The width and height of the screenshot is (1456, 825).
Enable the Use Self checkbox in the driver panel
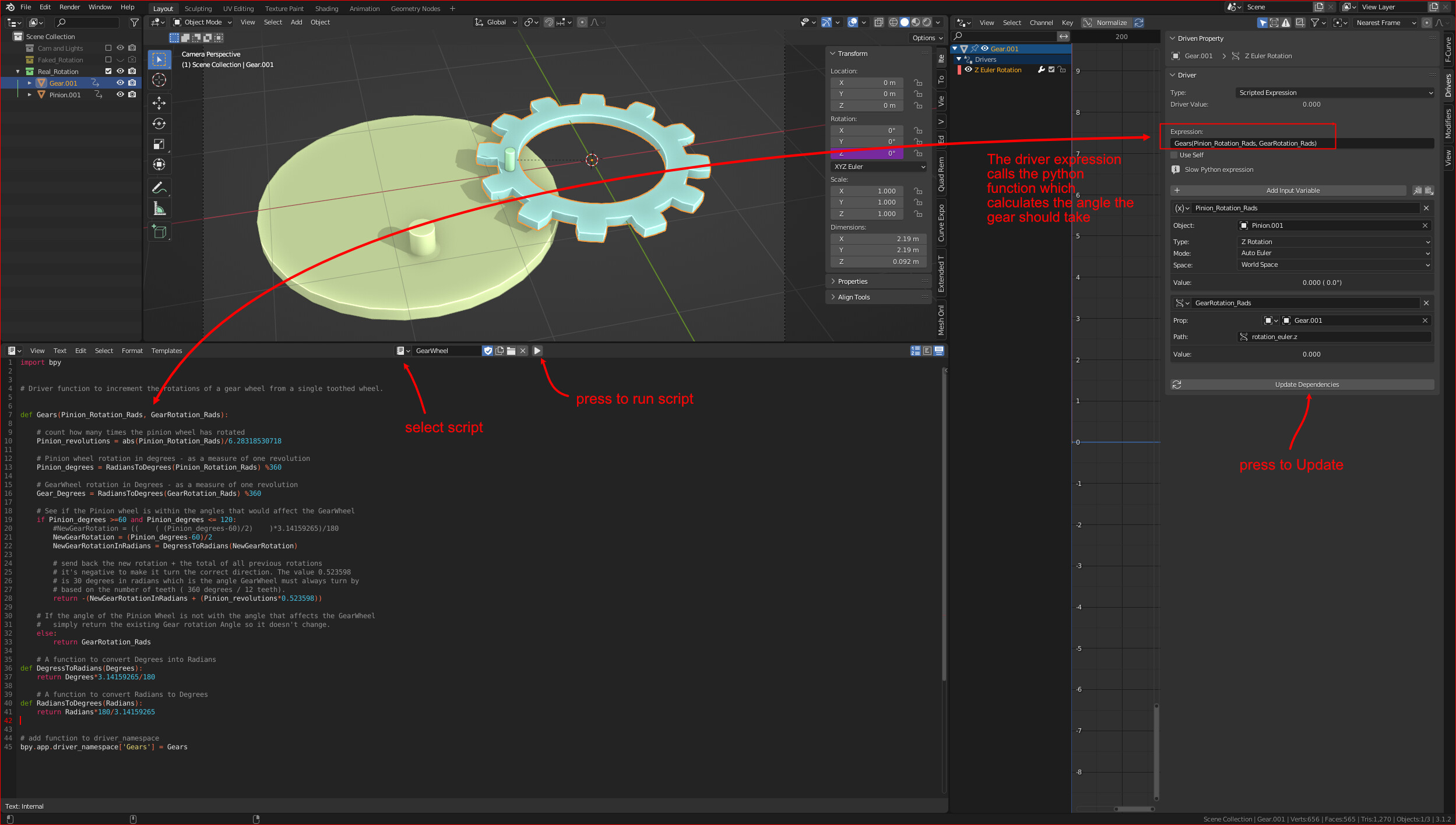[x=1174, y=155]
